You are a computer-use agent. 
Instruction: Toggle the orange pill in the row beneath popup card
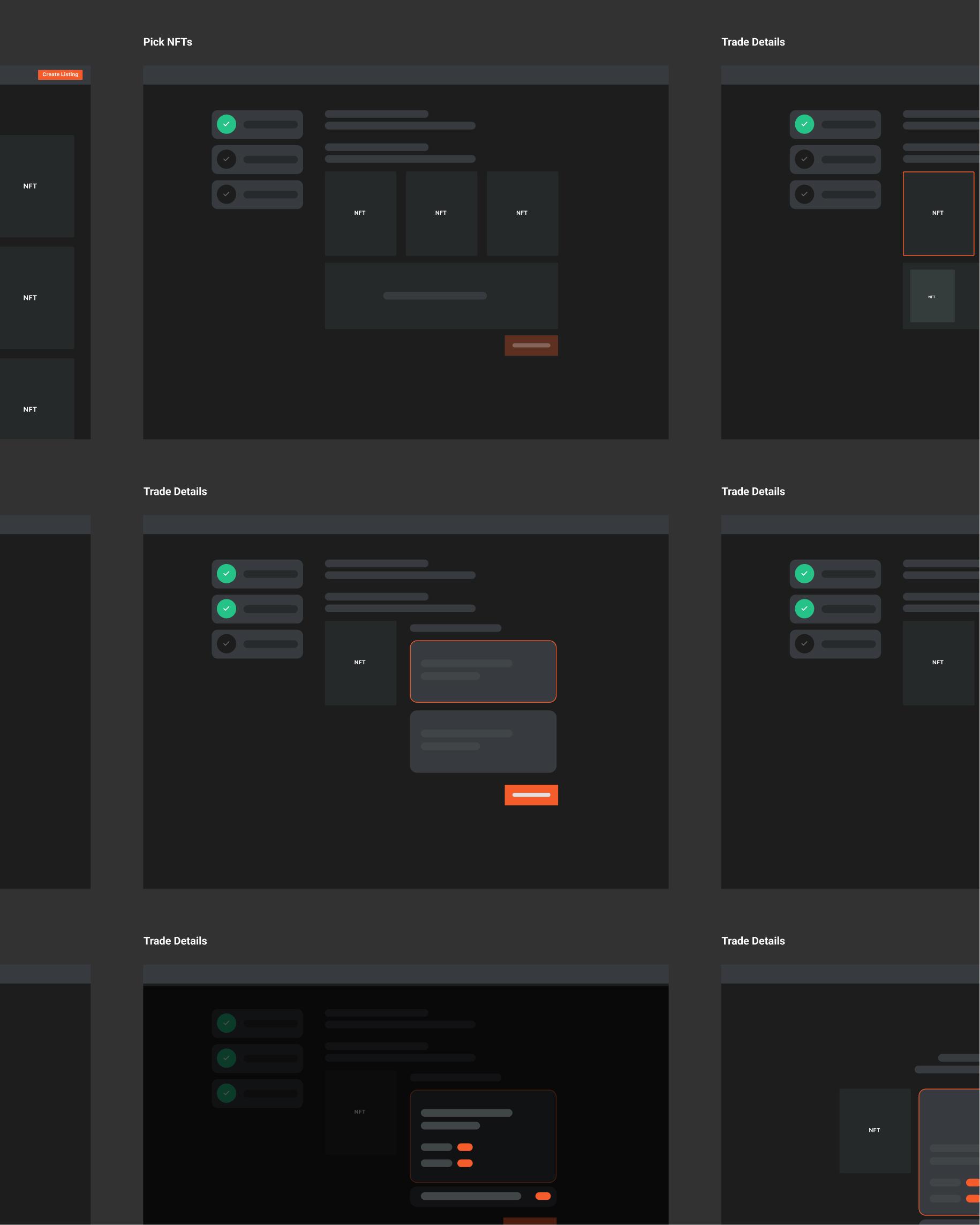click(x=542, y=1196)
